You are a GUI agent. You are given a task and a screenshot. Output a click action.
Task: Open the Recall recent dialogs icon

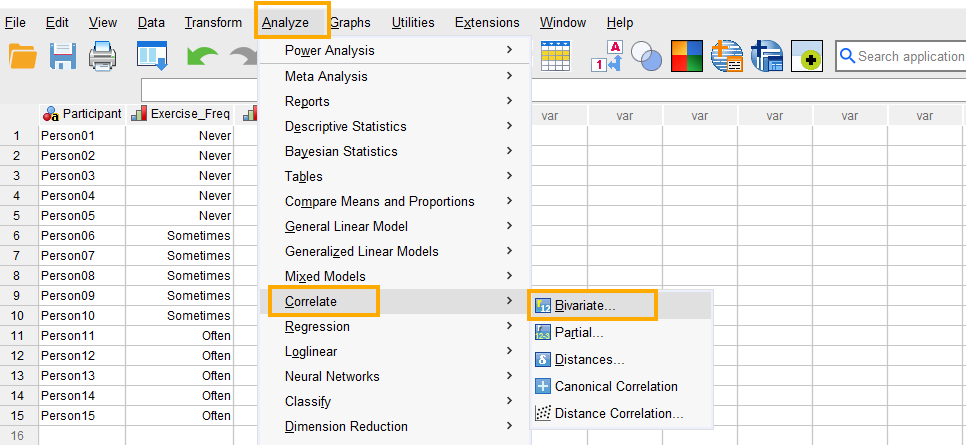[151, 58]
